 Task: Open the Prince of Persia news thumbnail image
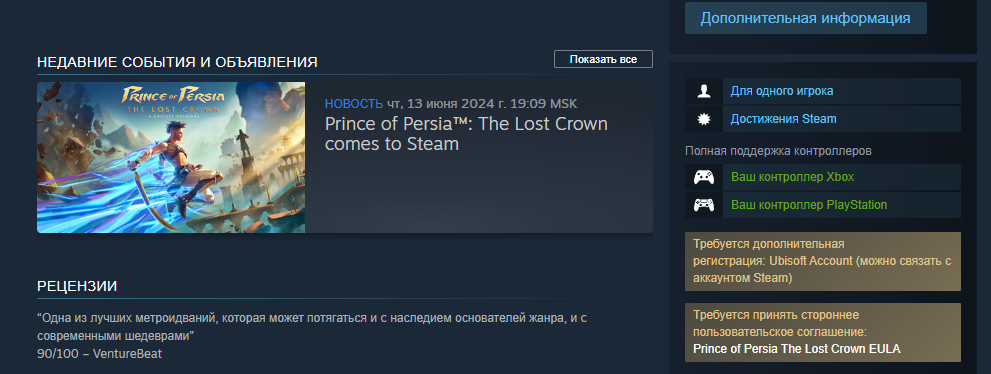pyautogui.click(x=171, y=157)
